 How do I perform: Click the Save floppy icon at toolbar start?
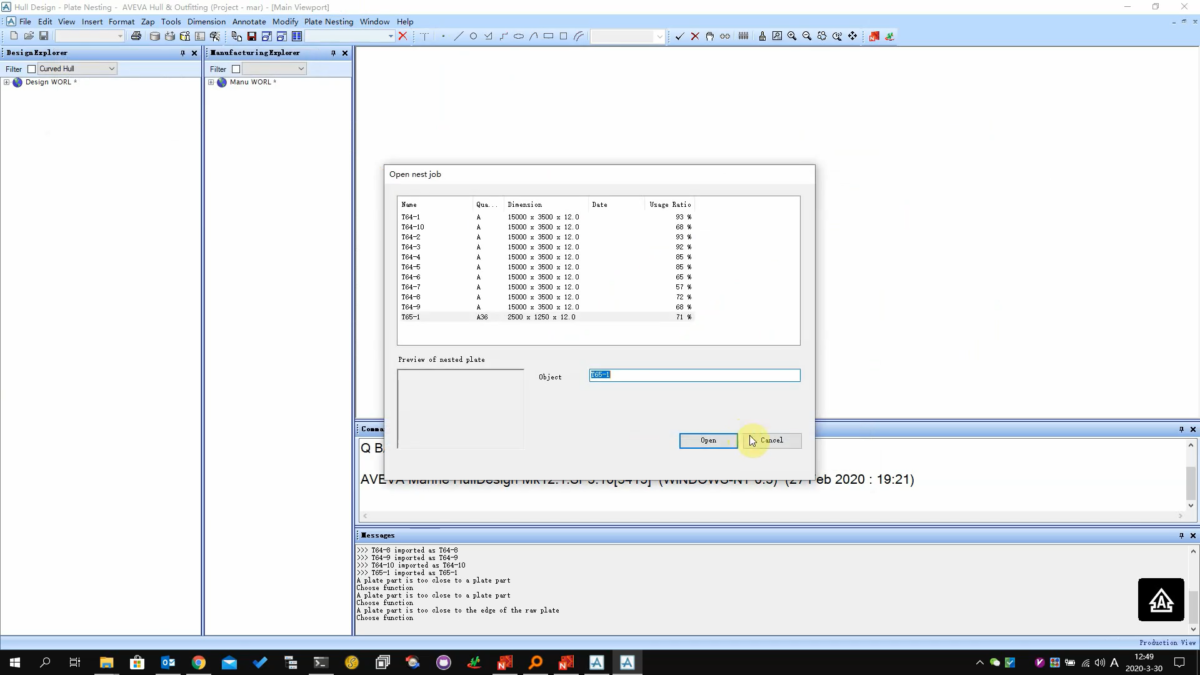[x=43, y=36]
